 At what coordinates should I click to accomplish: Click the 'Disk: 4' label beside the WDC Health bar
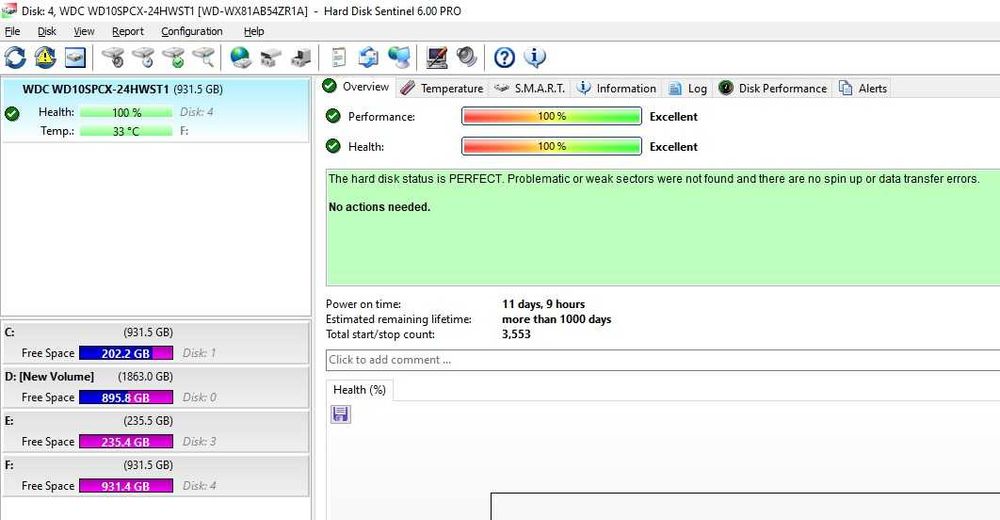[196, 112]
